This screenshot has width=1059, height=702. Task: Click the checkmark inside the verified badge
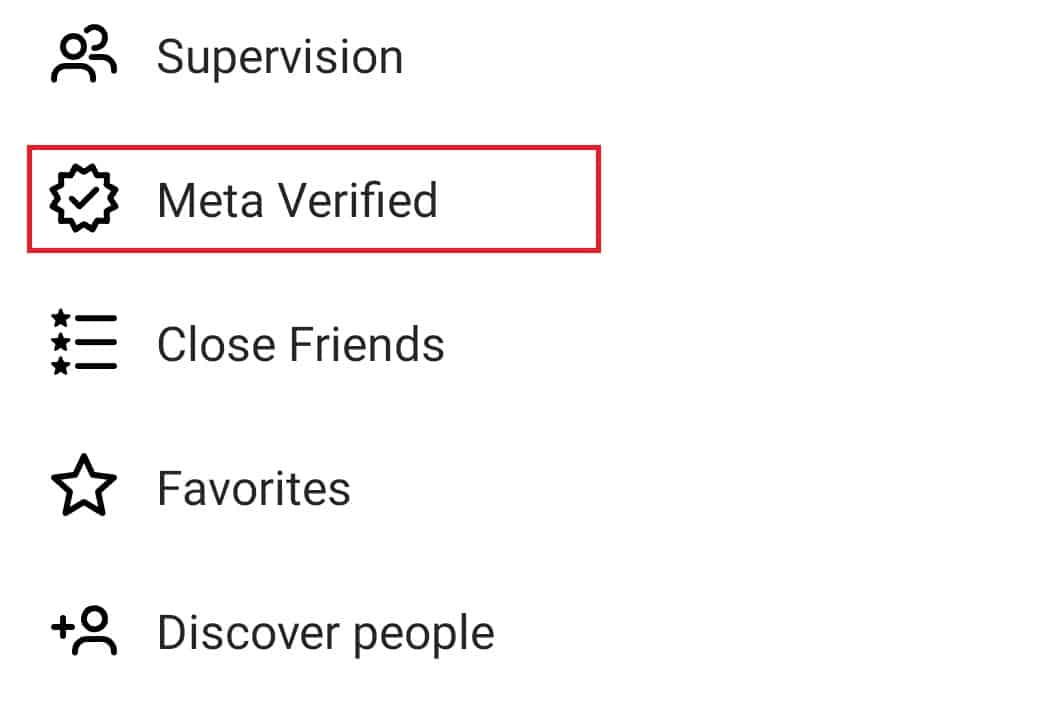click(x=84, y=200)
